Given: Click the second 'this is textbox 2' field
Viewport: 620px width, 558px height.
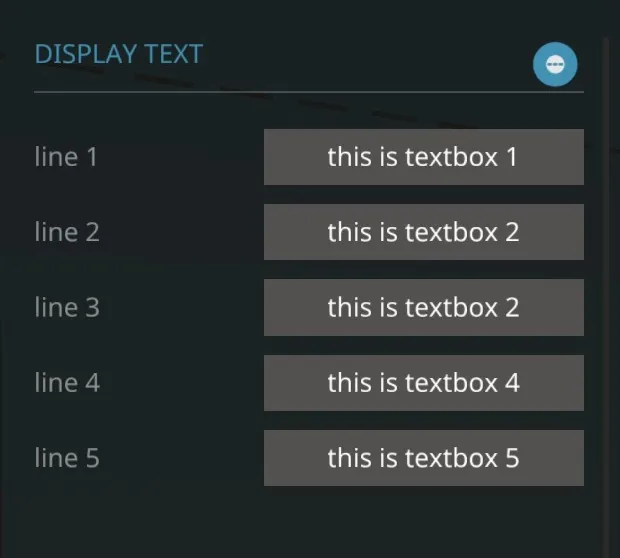Looking at the screenshot, I should [x=423, y=307].
